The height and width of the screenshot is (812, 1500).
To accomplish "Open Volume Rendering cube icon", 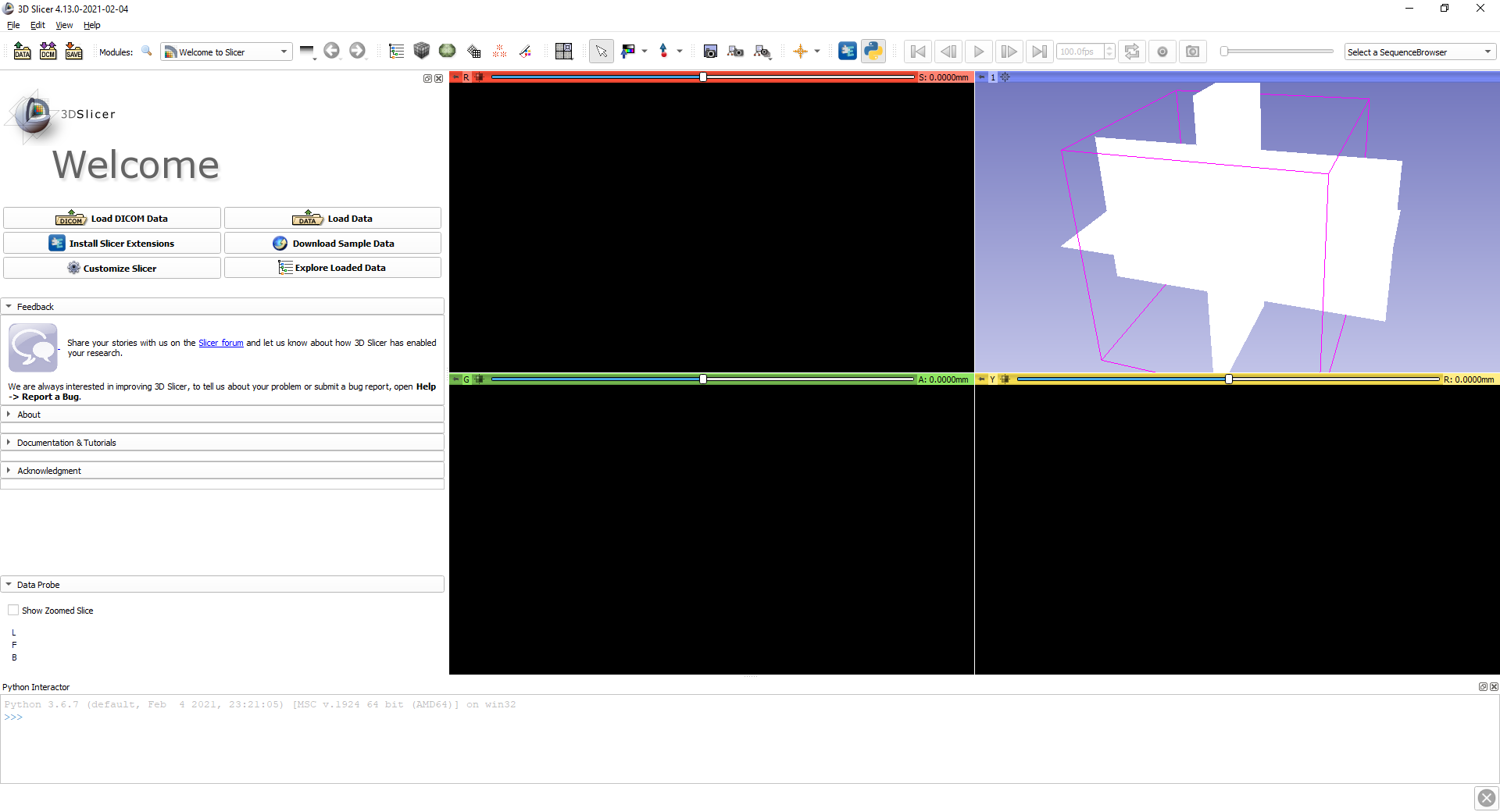I will (422, 51).
